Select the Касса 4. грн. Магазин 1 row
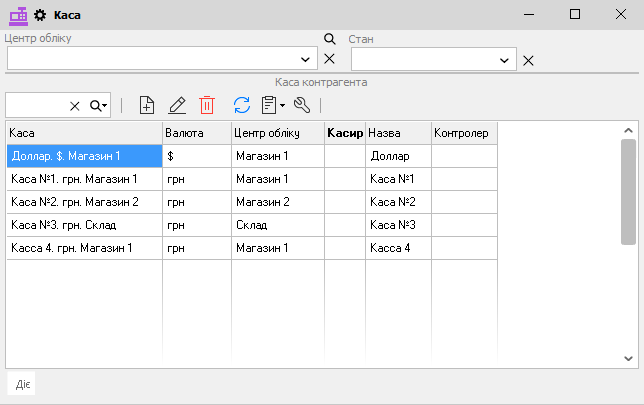The image size is (644, 405). (x=83, y=248)
